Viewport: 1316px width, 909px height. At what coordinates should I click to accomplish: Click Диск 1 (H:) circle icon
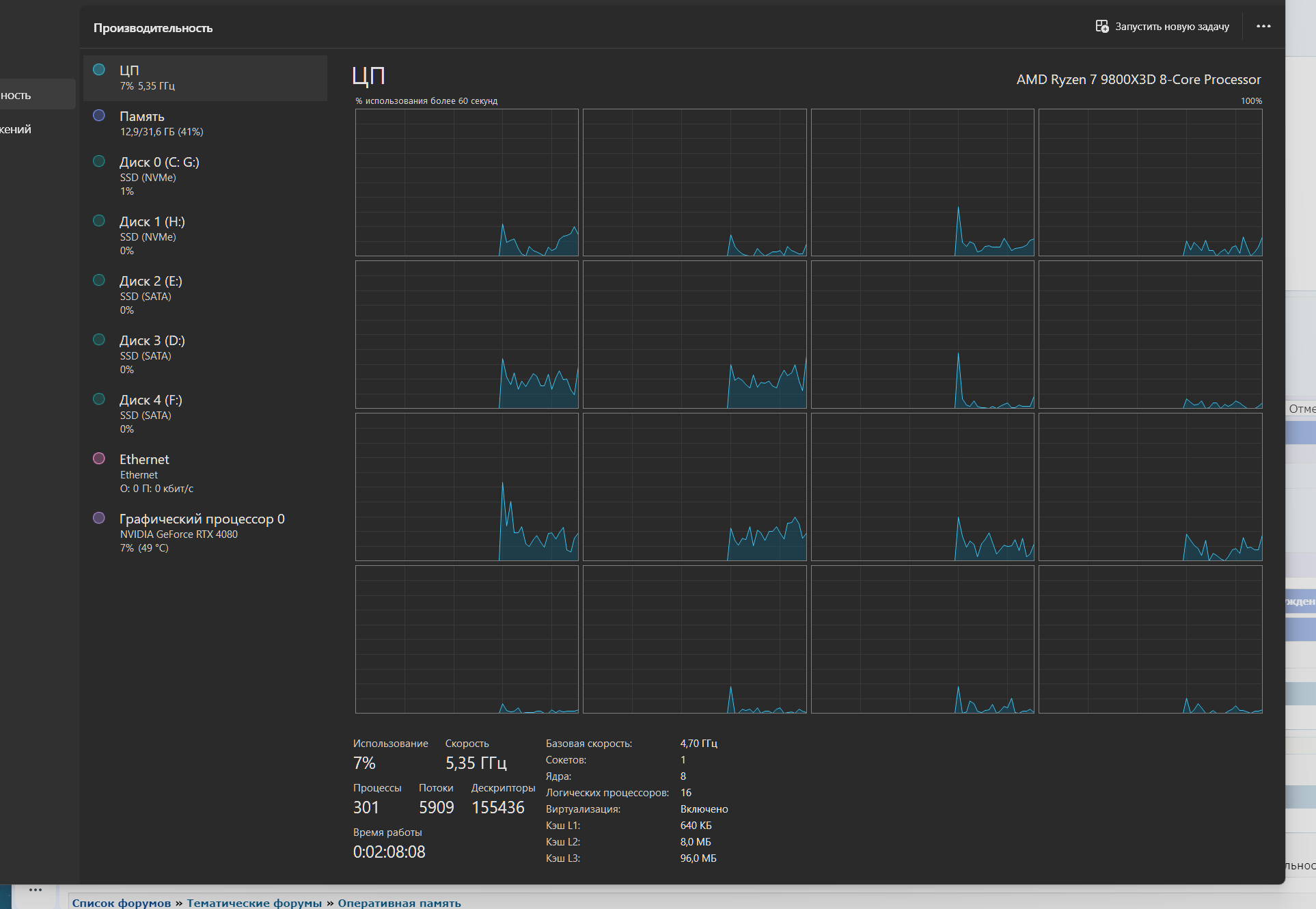[x=99, y=221]
